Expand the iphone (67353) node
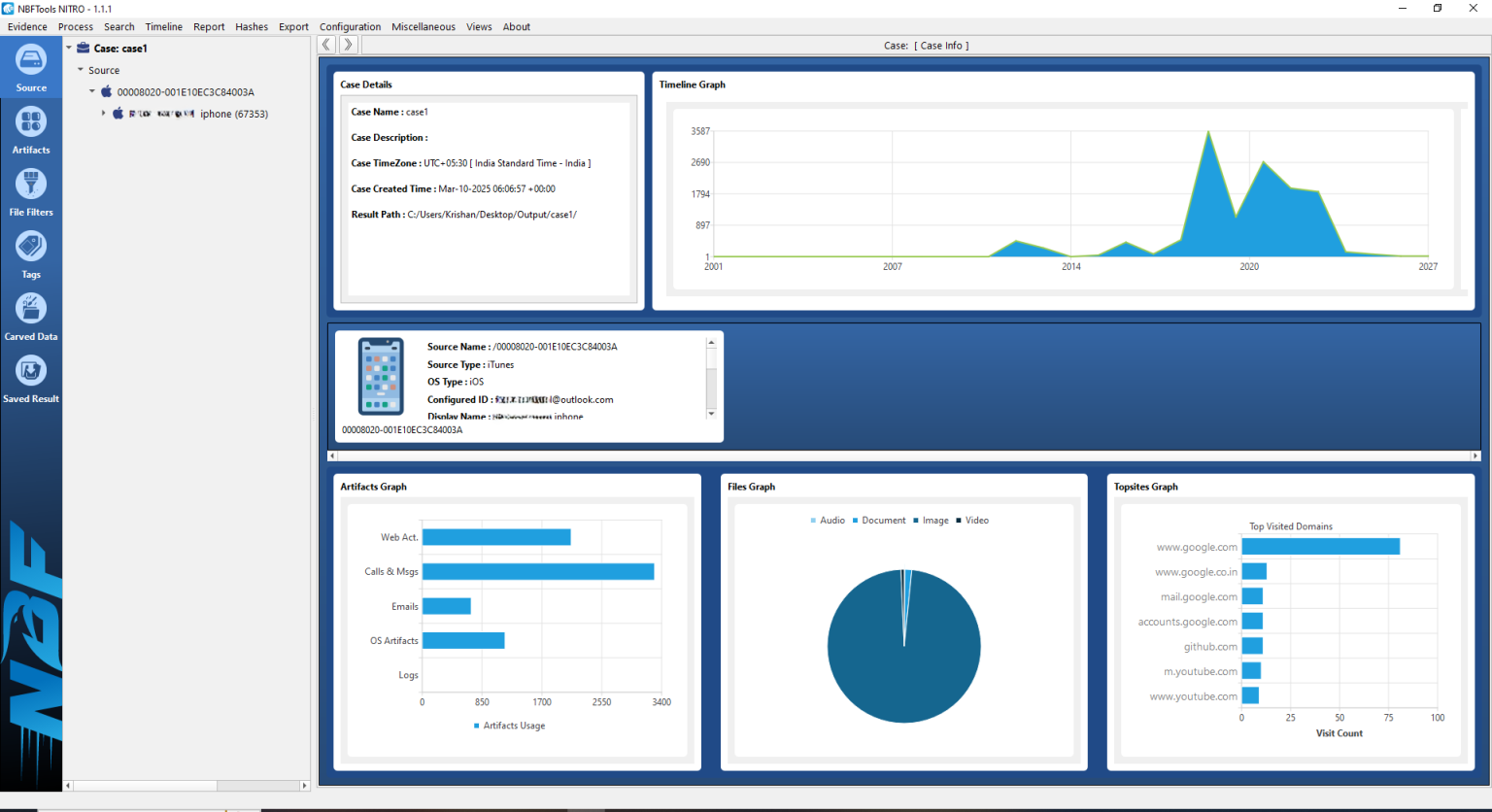The height and width of the screenshot is (812, 1492). tap(104, 114)
